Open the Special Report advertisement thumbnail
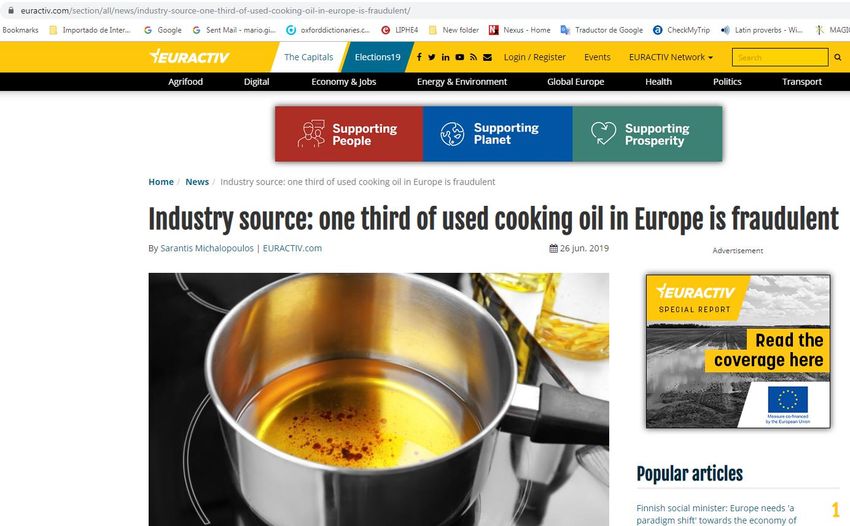The height and width of the screenshot is (526, 850). pyautogui.click(x=738, y=351)
